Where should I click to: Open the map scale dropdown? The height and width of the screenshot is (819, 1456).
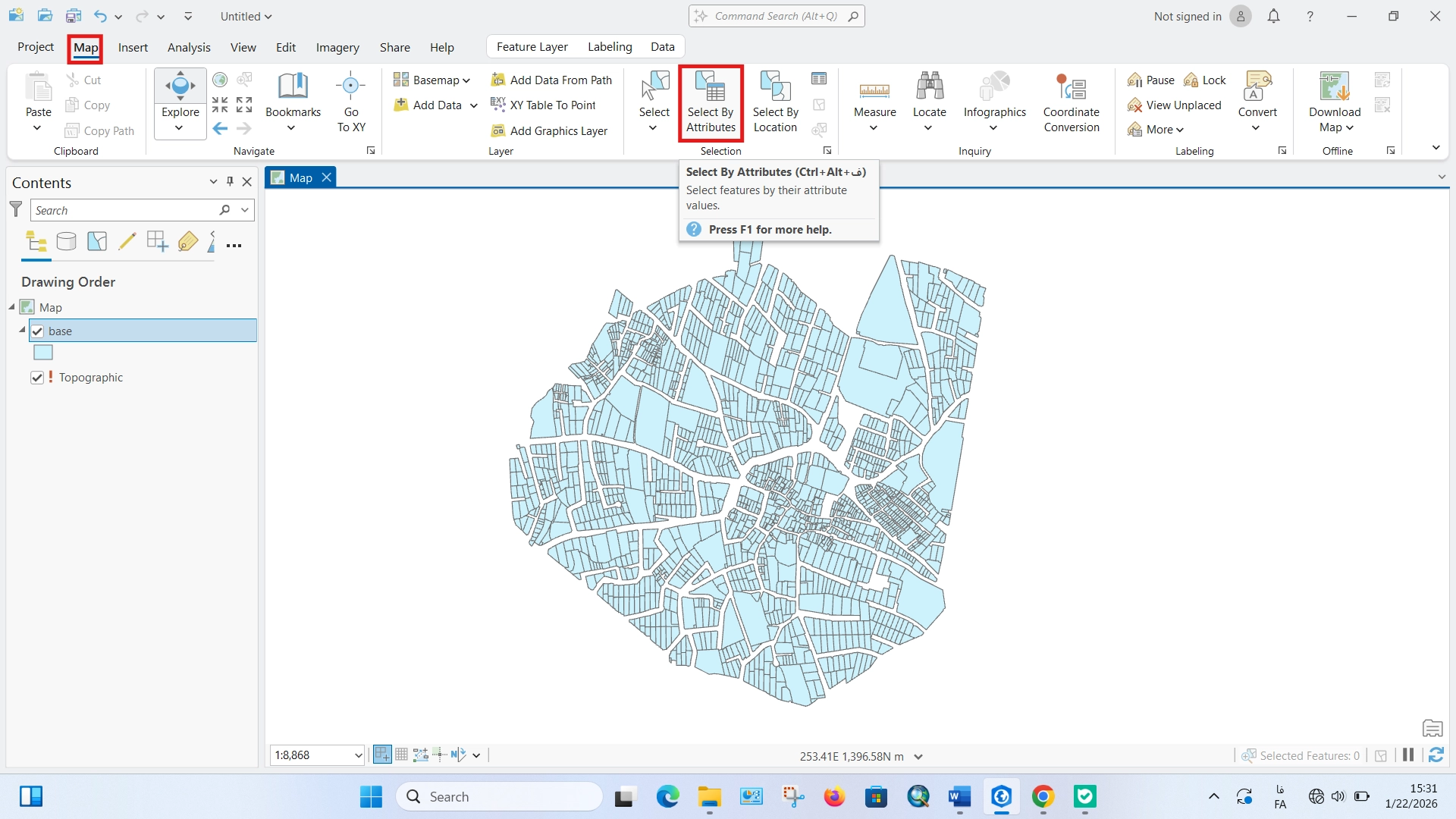[x=358, y=755]
